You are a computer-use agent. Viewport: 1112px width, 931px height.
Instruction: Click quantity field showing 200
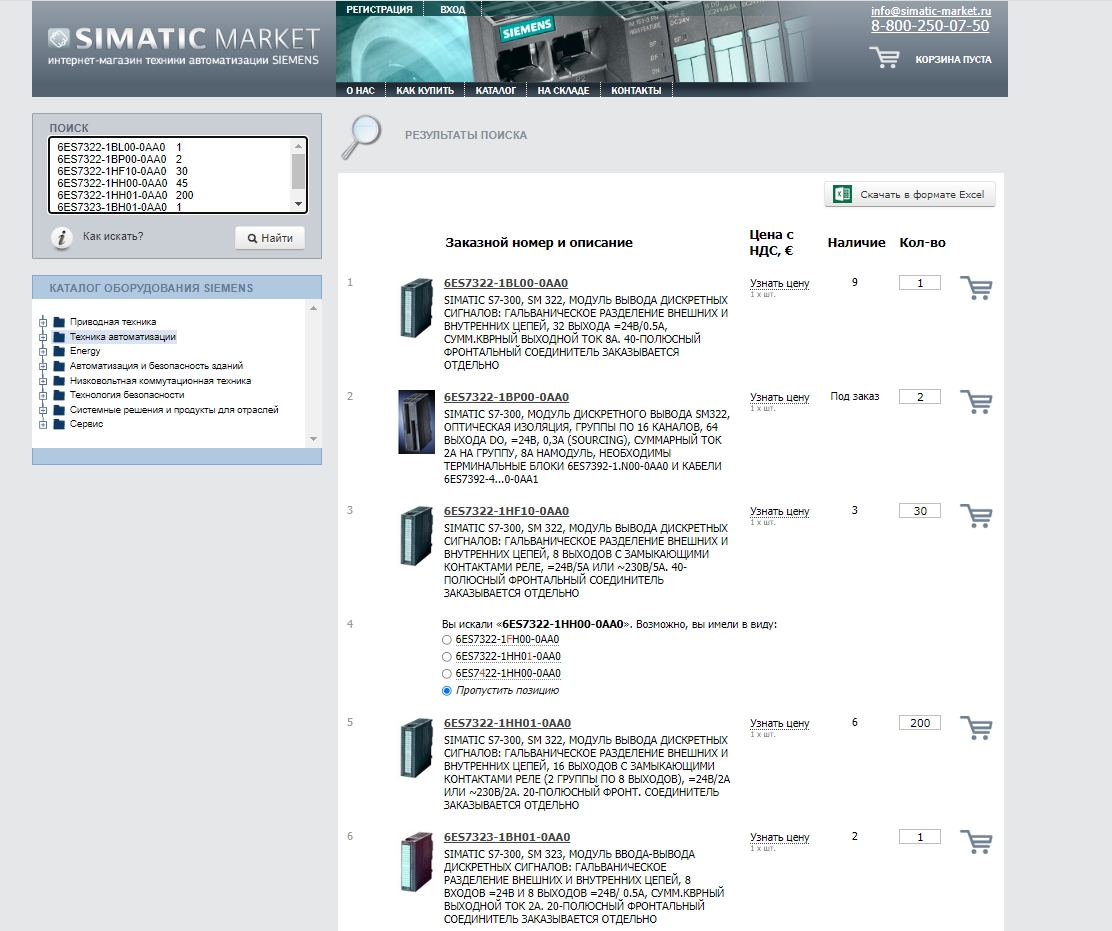[x=919, y=723]
